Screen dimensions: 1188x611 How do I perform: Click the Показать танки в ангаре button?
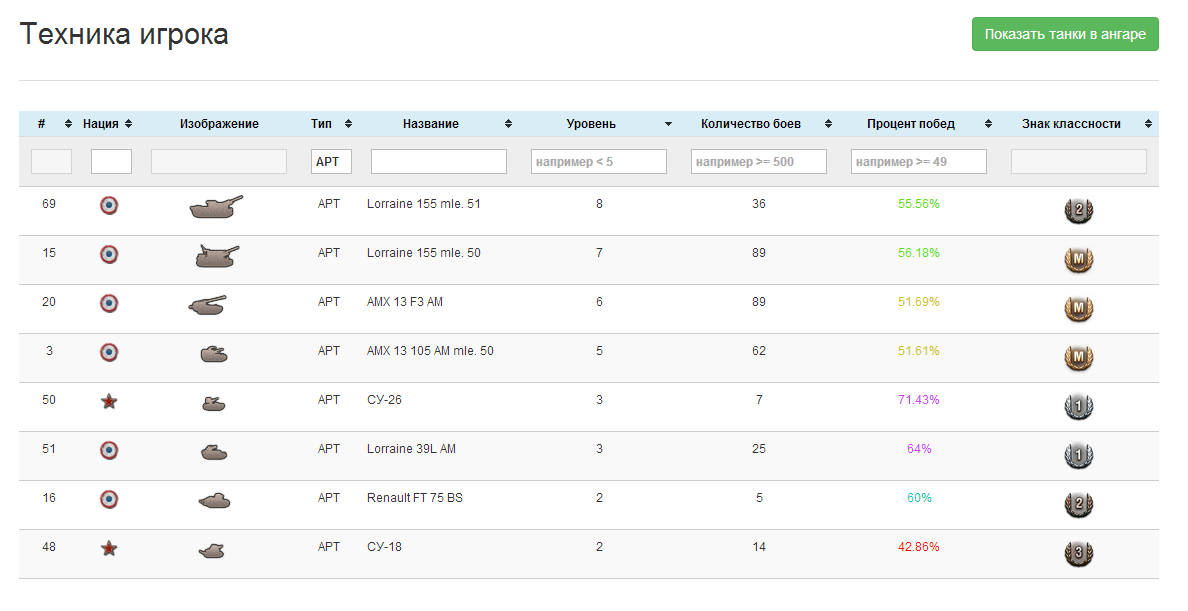(x=1065, y=34)
